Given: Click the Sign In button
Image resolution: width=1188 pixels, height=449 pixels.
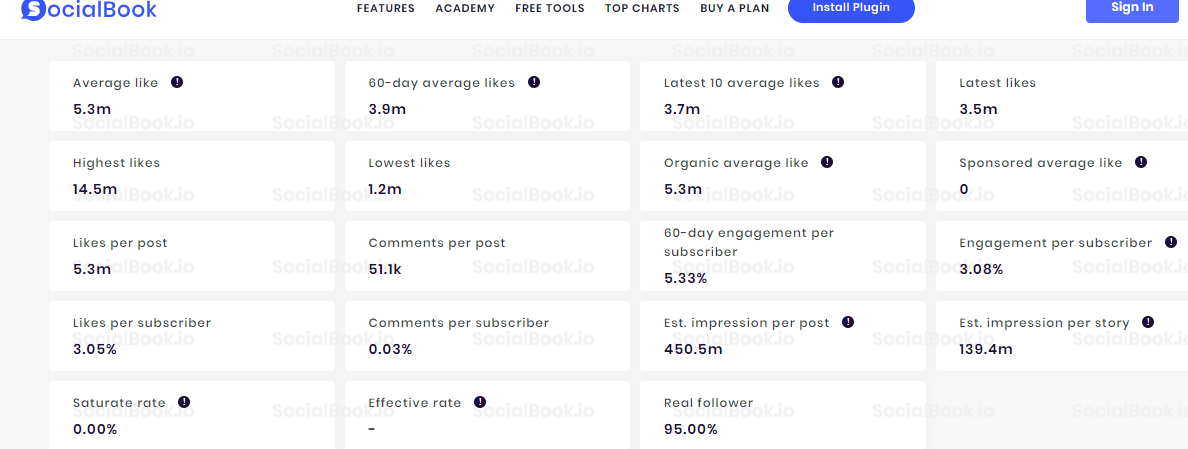Looking at the screenshot, I should (x=1132, y=8).
